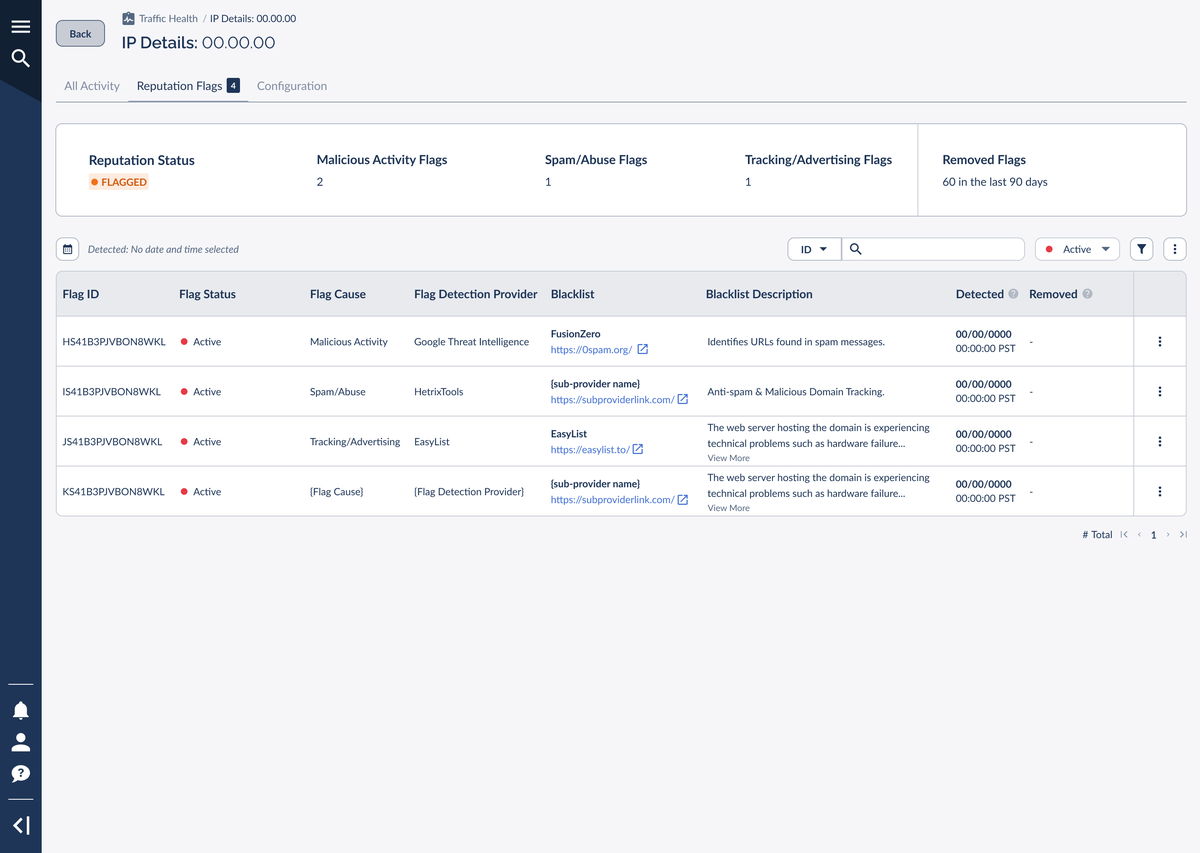
Task: Open row actions menu for JS41B3PJVBON8WKL
Action: 1160,442
